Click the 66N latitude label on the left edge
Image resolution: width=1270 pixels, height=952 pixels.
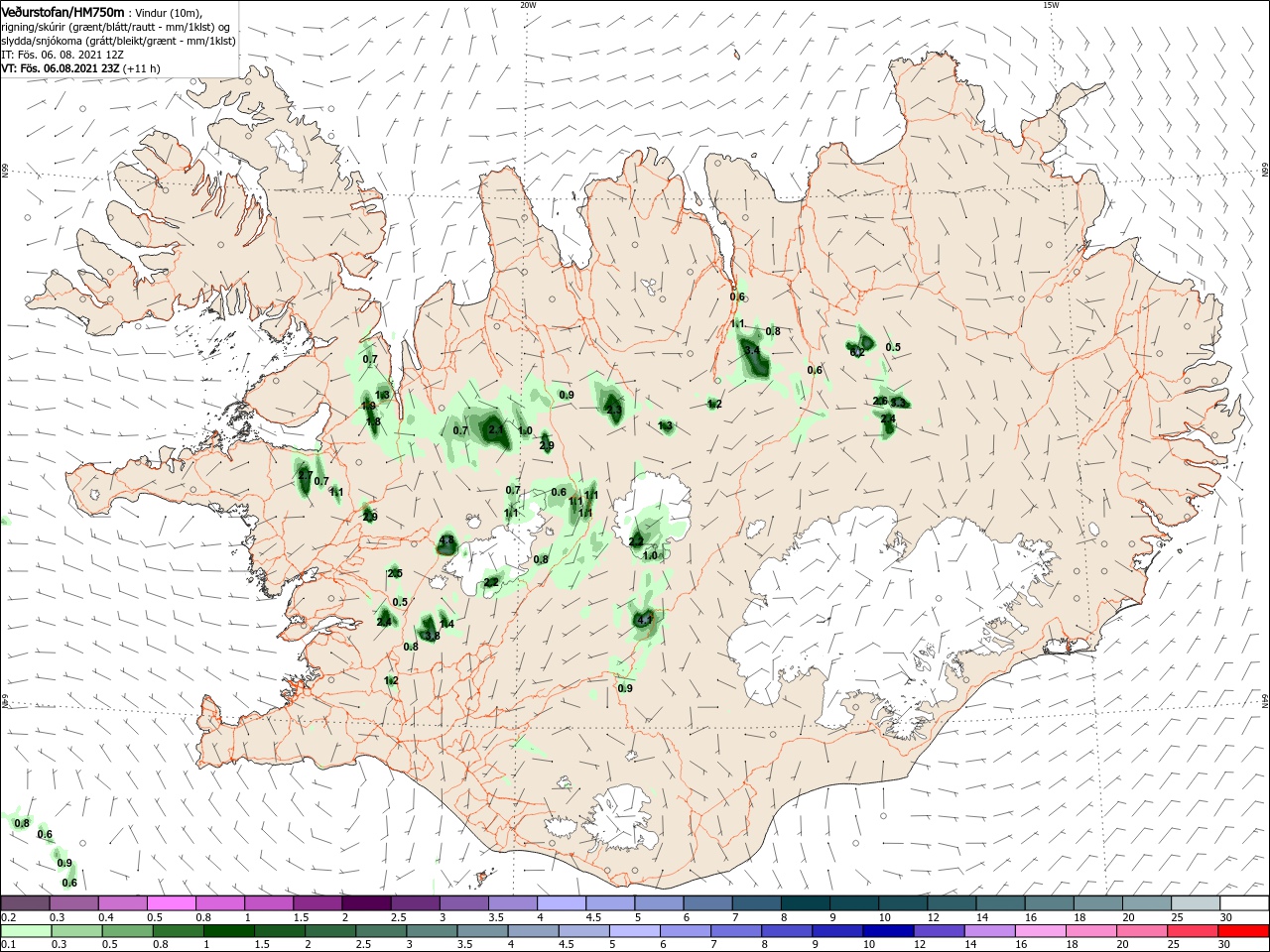coord(5,172)
